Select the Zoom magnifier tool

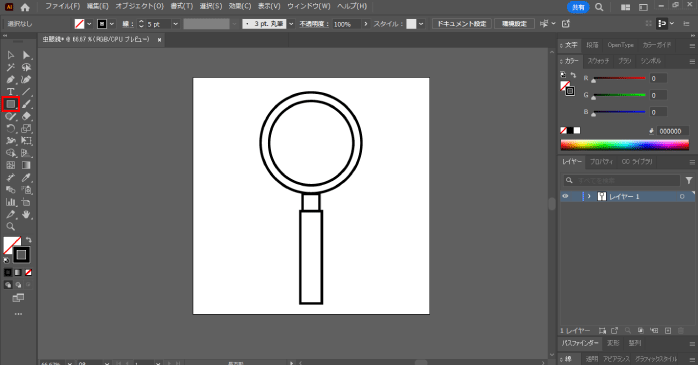pyautogui.click(x=10, y=227)
